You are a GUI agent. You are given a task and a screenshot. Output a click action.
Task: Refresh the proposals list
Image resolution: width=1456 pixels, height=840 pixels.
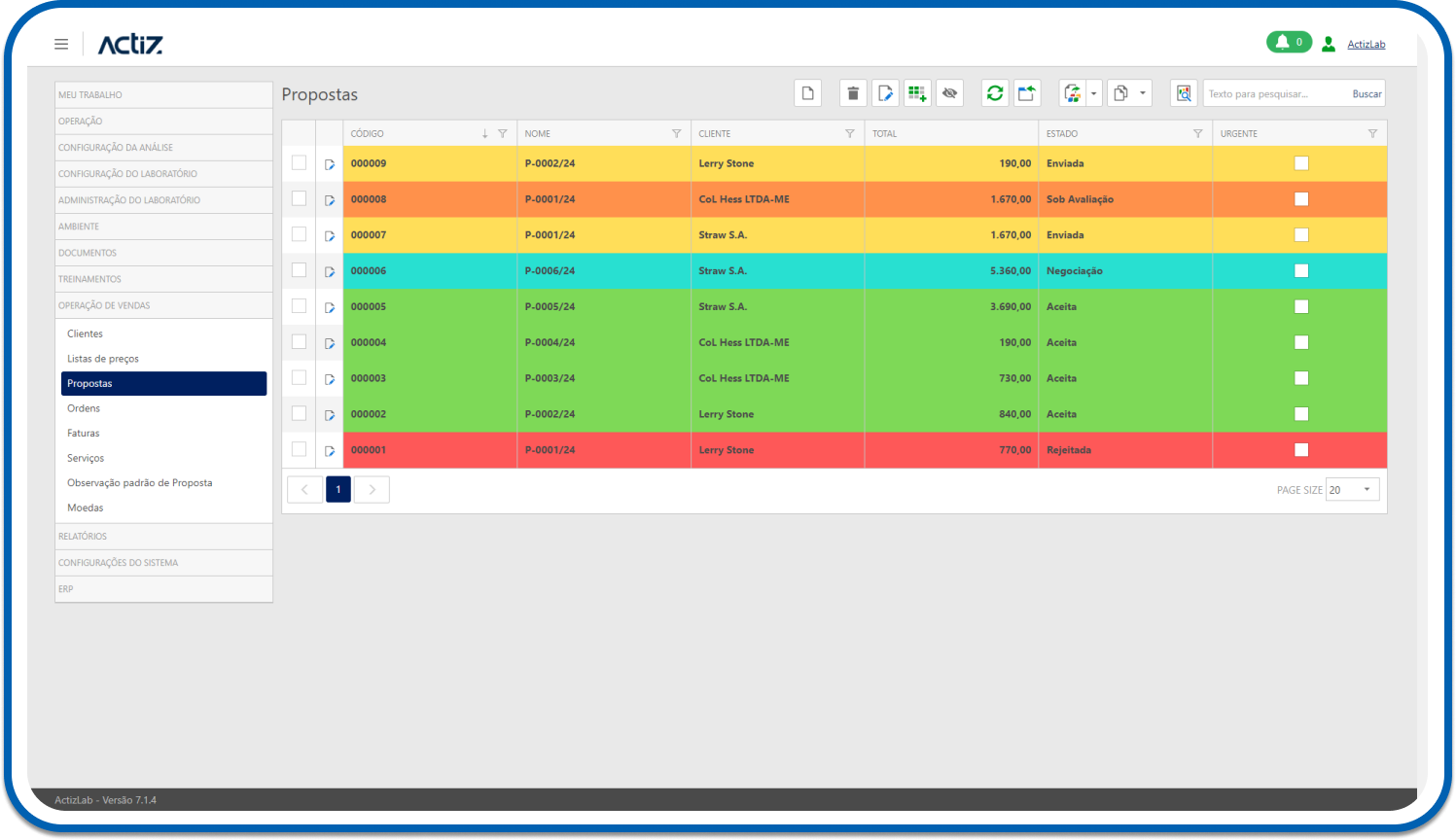[x=995, y=93]
